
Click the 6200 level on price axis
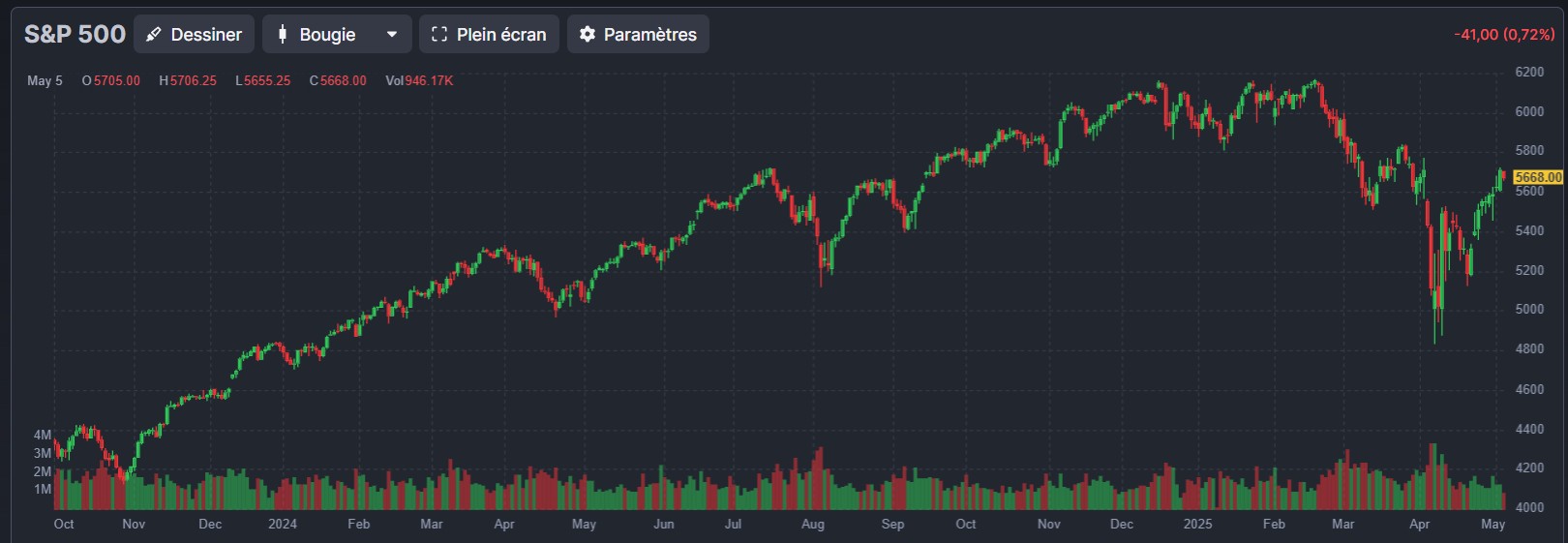[x=1529, y=72]
